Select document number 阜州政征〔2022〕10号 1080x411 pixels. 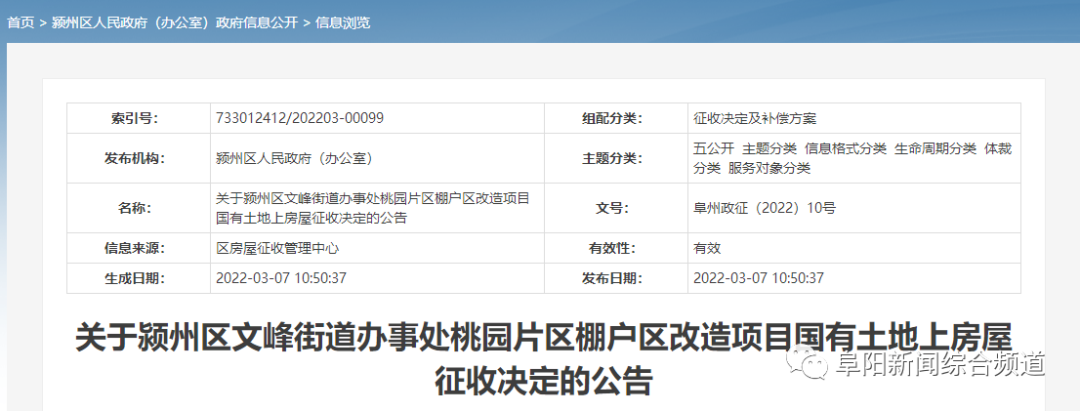(x=765, y=208)
